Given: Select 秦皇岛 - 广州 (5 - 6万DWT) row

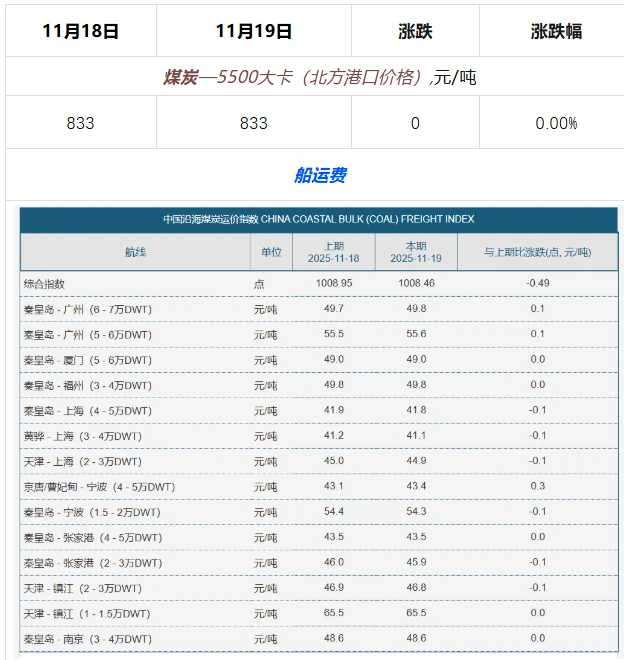Looking at the screenshot, I should [x=319, y=334].
